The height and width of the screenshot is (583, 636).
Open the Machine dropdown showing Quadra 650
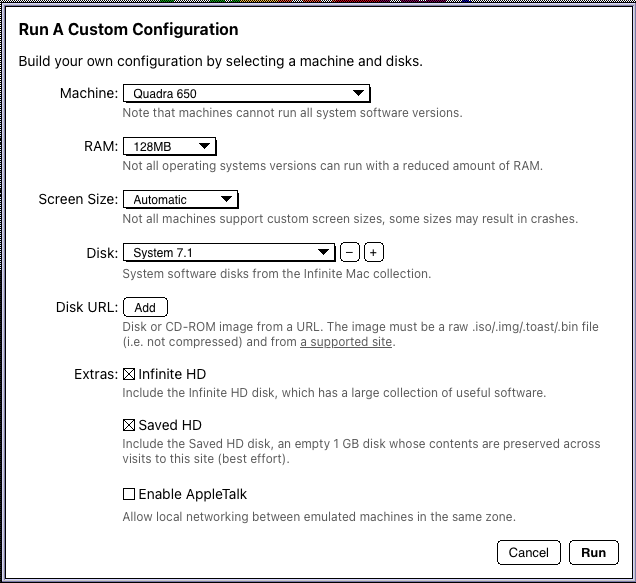pos(246,94)
